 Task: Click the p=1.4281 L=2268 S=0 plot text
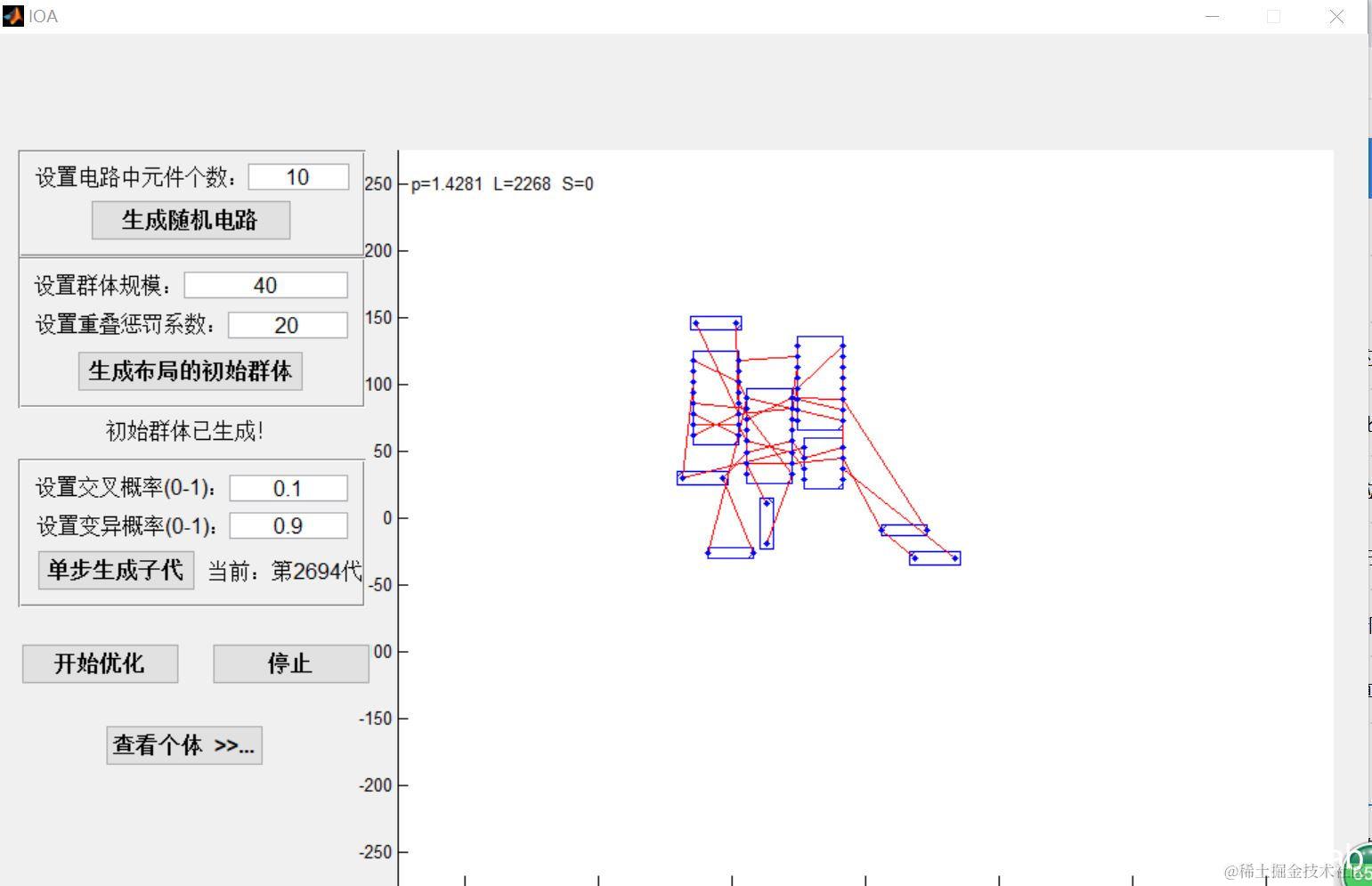502,184
